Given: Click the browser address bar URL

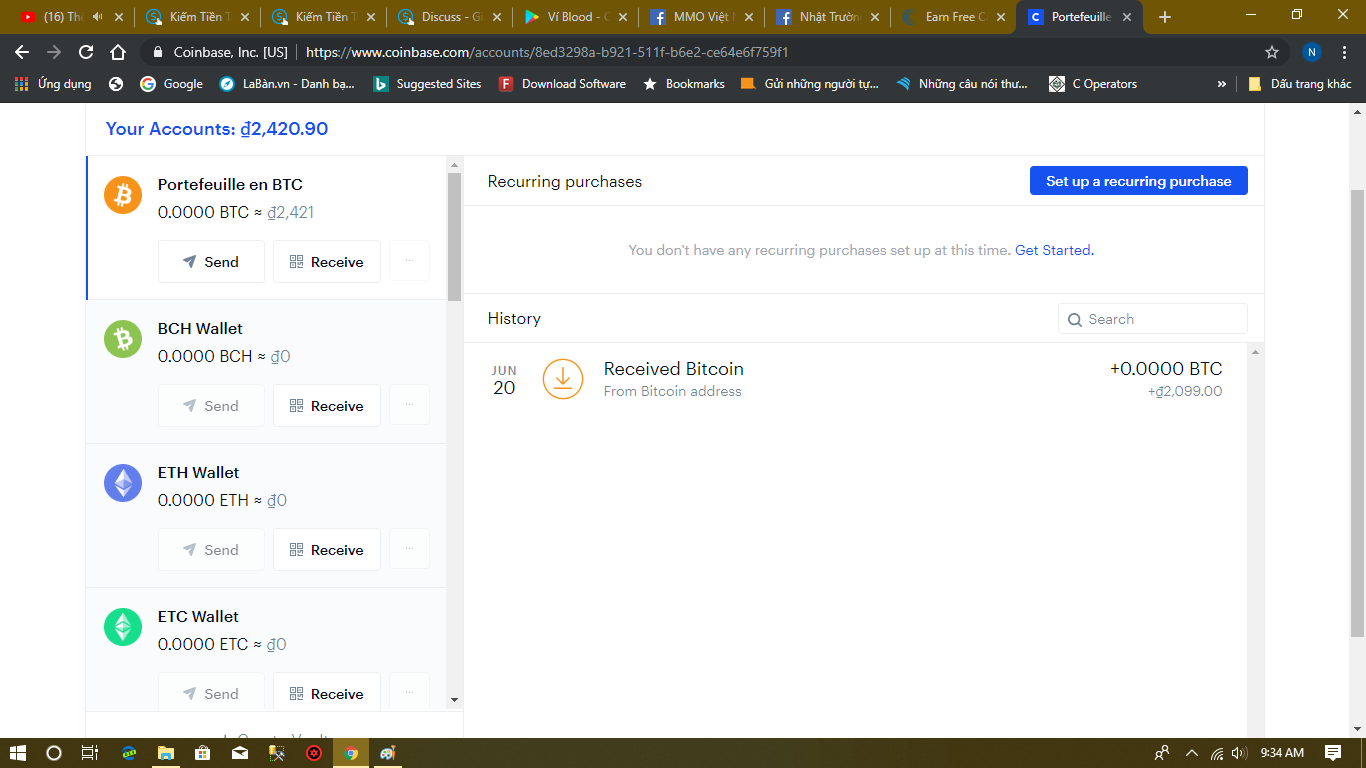Looking at the screenshot, I should pyautogui.click(x=547, y=52).
